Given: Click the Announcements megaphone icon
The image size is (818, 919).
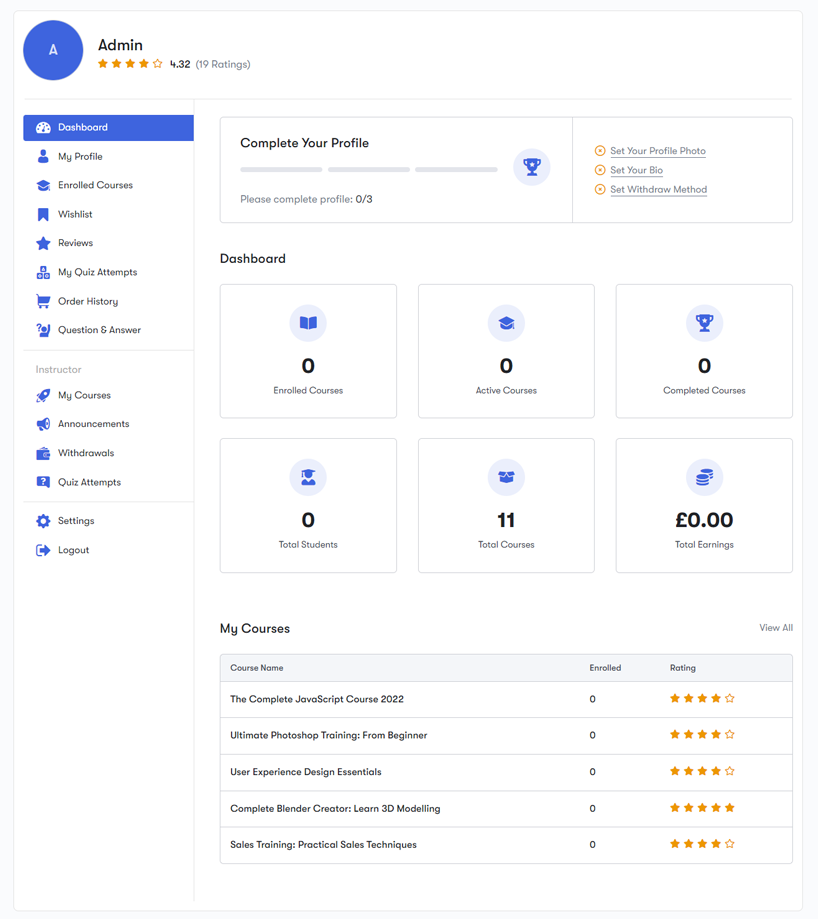Looking at the screenshot, I should click(x=43, y=425).
